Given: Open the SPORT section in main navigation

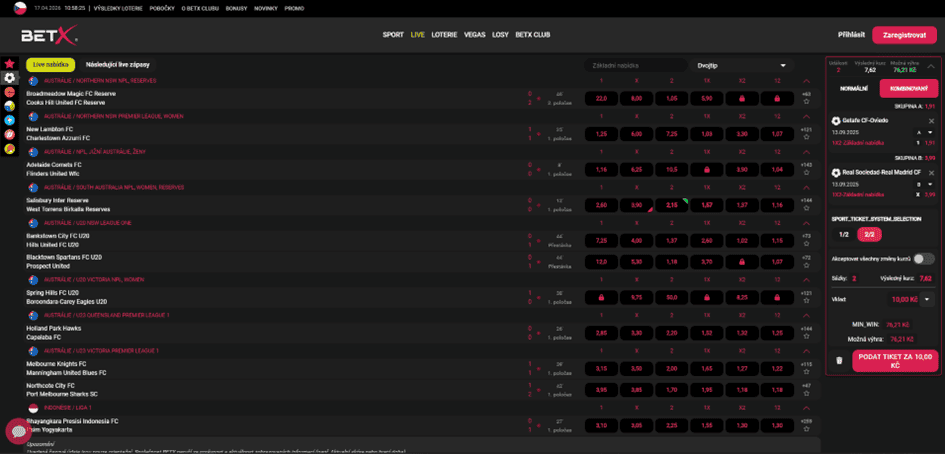Looking at the screenshot, I should (393, 35).
